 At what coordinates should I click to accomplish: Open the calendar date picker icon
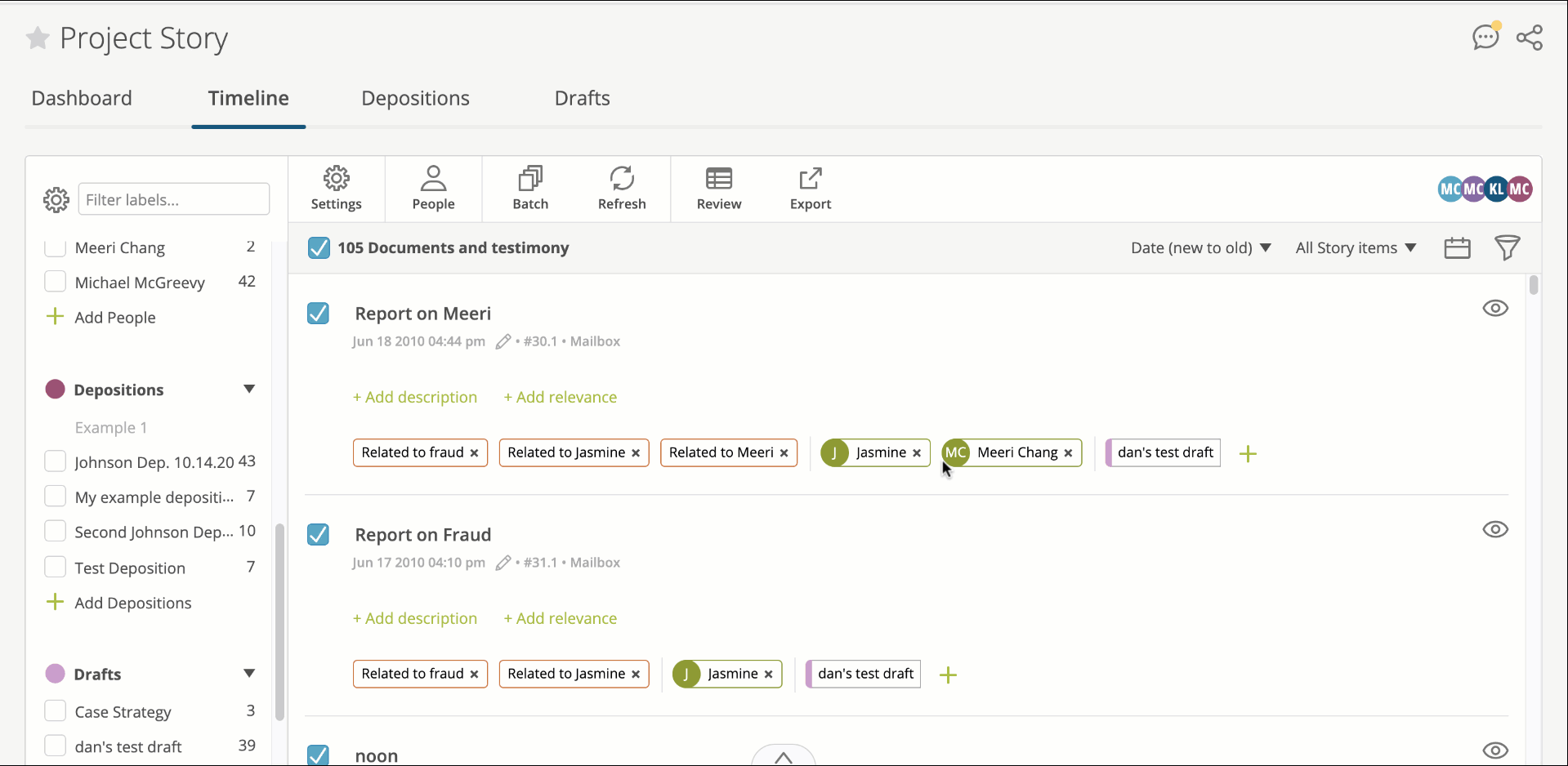point(1457,247)
